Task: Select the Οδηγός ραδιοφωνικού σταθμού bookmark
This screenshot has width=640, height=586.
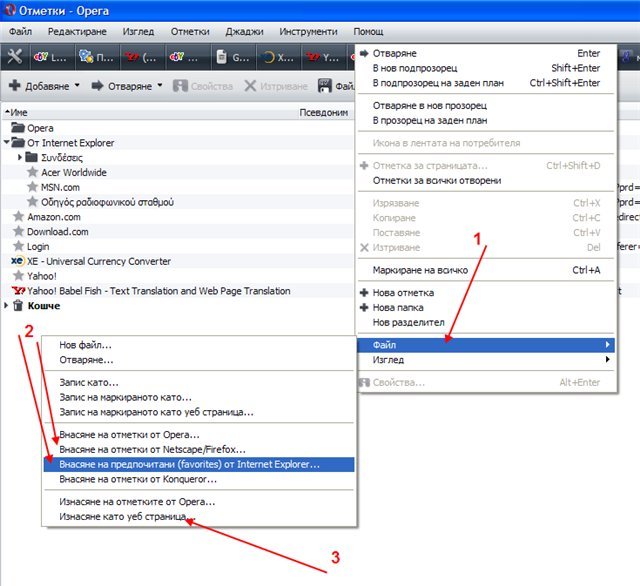Action: coord(107,202)
